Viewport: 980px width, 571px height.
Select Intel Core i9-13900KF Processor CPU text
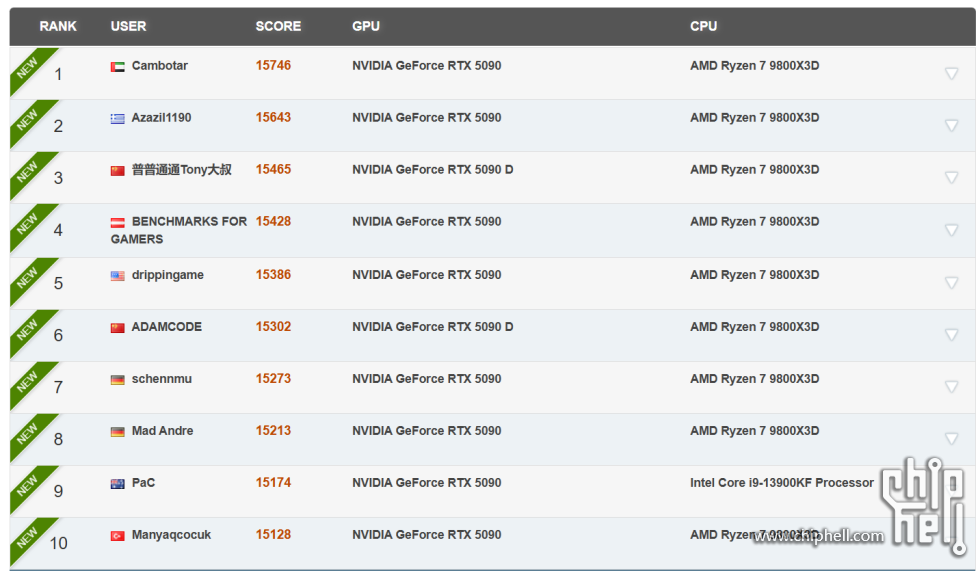782,482
